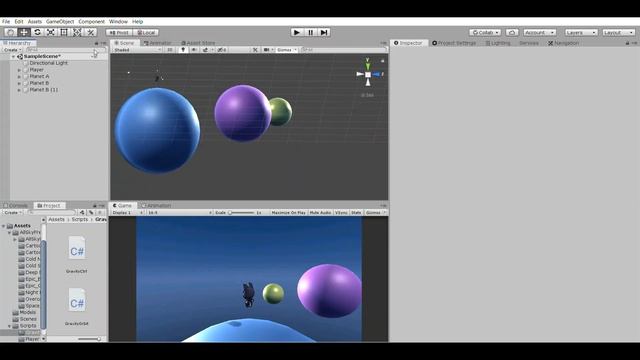Open the cloud services button

(512, 32)
